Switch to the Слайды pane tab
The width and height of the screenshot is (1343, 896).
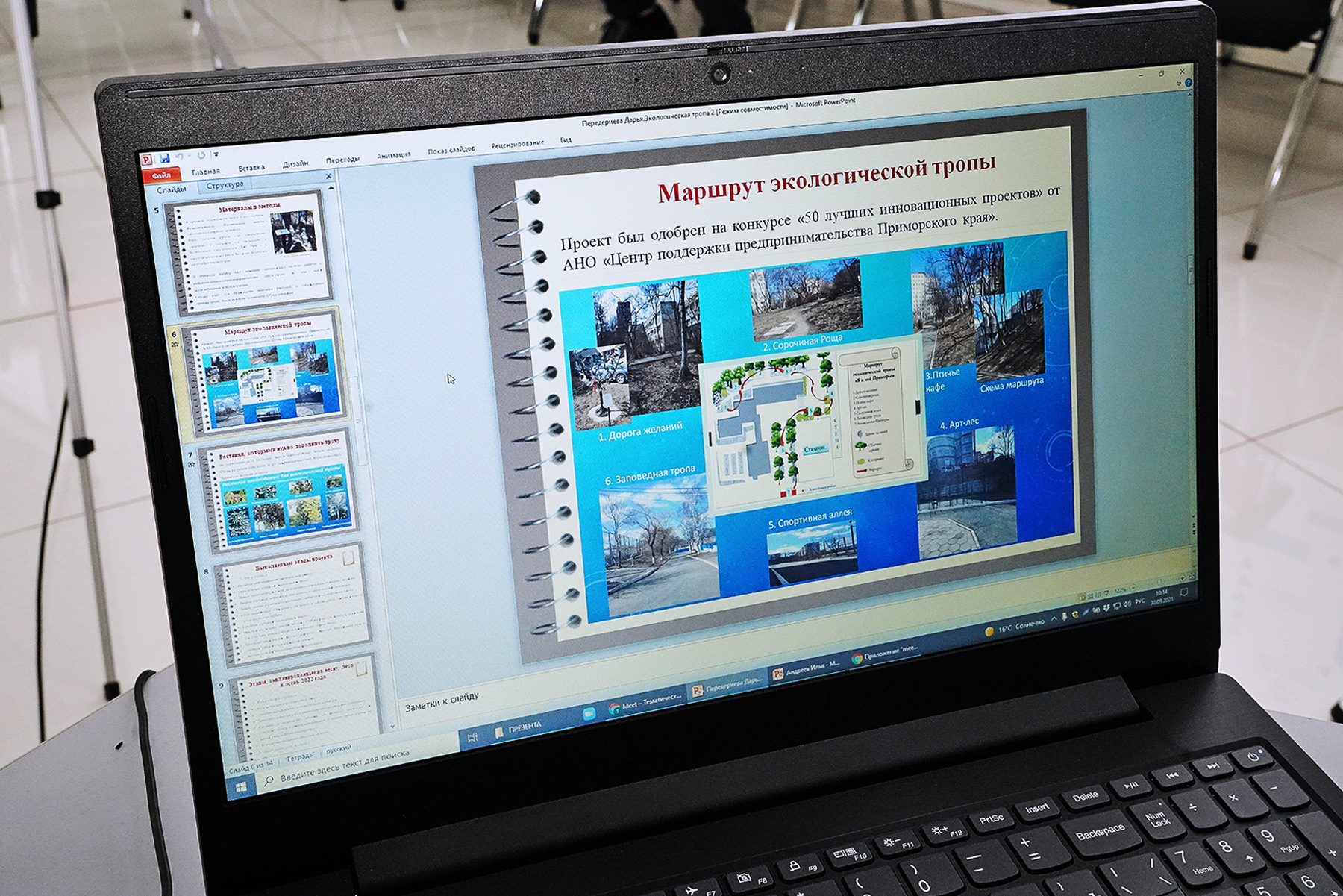pos(172,189)
